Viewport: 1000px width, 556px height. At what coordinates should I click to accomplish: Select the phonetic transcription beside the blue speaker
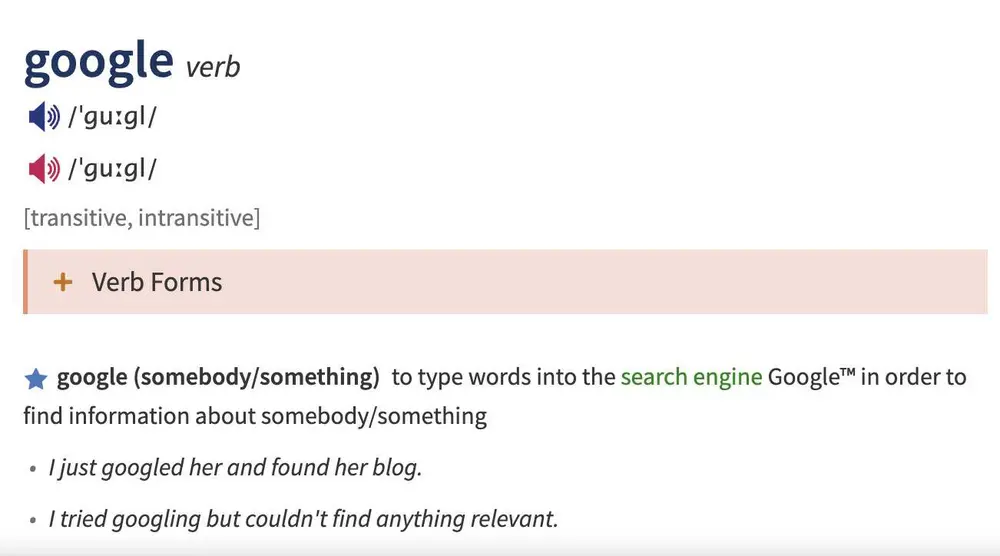[x=112, y=117]
